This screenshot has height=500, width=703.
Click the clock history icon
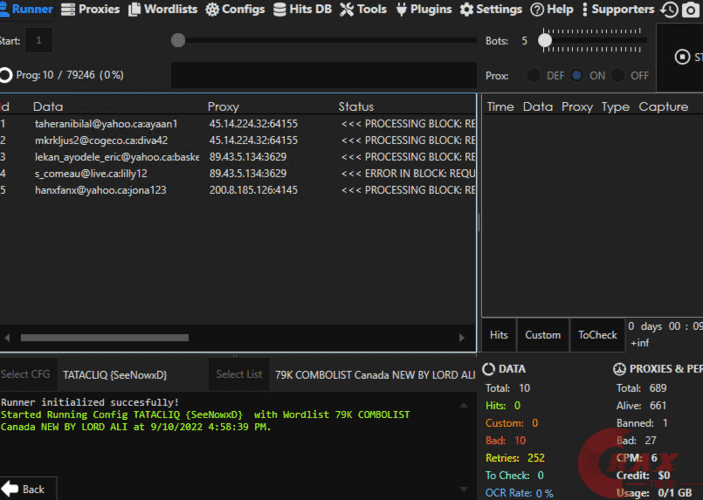(669, 10)
